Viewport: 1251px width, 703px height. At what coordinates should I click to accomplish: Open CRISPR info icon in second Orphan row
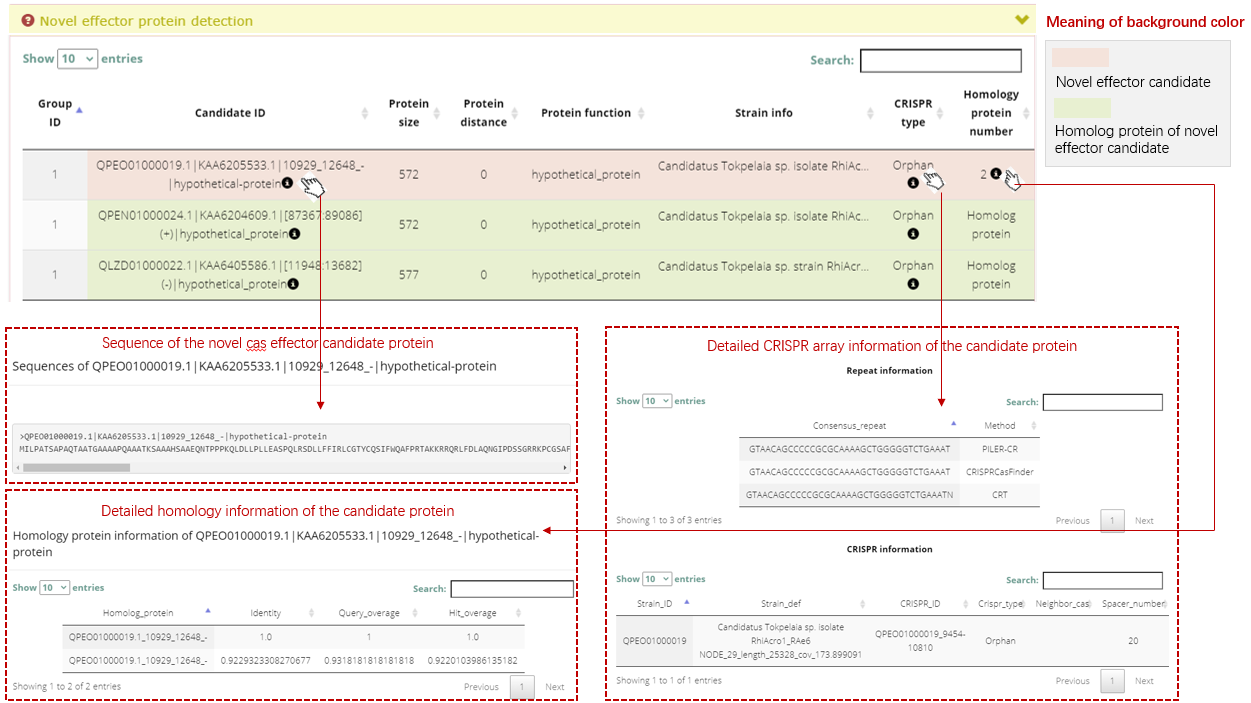[913, 234]
